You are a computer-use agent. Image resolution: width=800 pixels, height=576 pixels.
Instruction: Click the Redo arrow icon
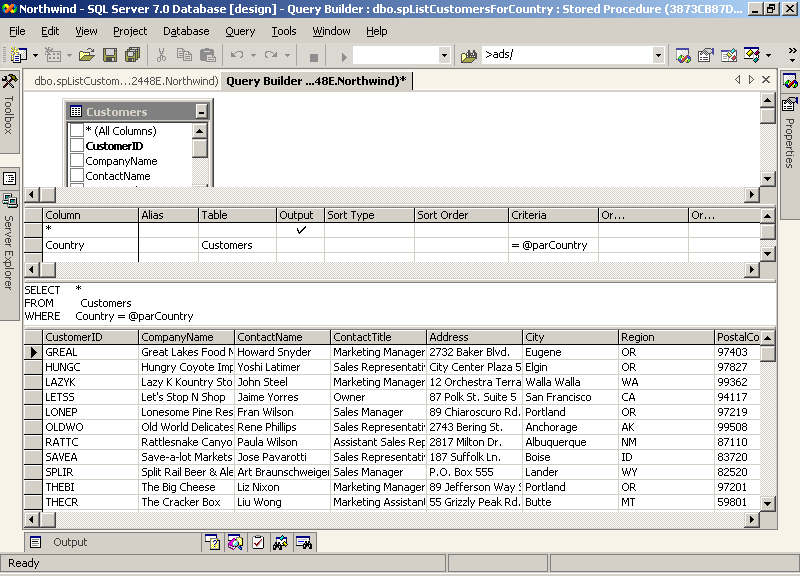[271, 55]
